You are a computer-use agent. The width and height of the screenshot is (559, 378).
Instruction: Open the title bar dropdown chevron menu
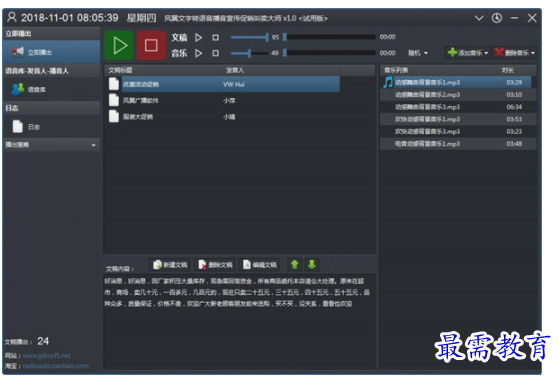[479, 18]
